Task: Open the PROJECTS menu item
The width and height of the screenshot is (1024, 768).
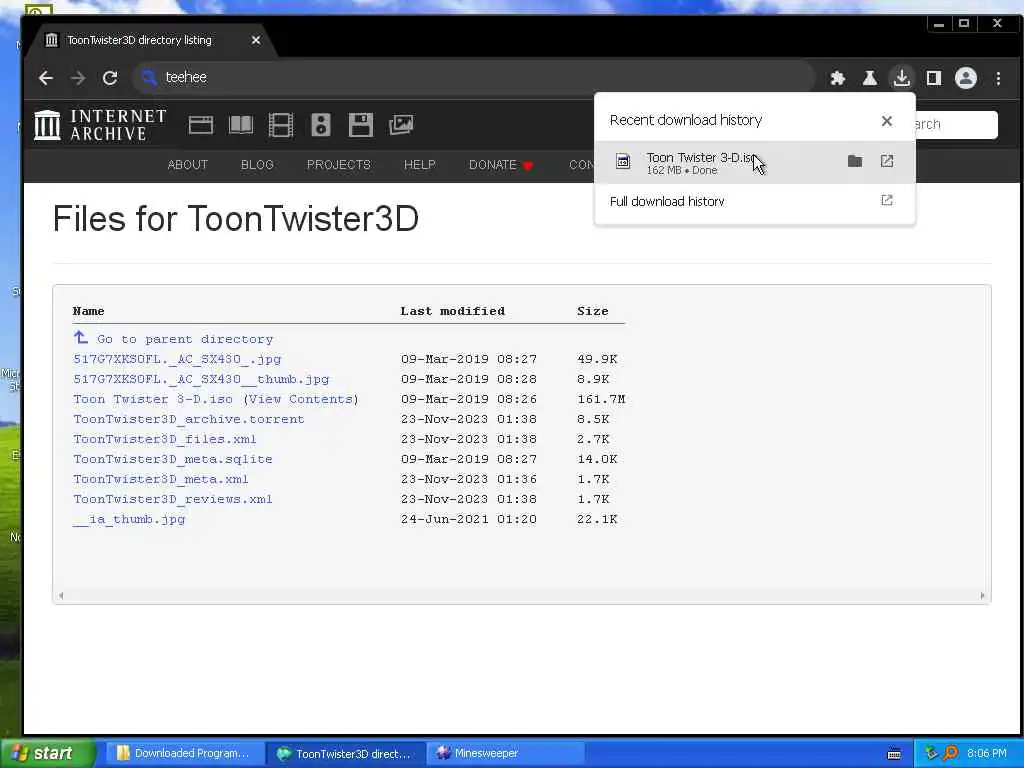Action: (338, 165)
